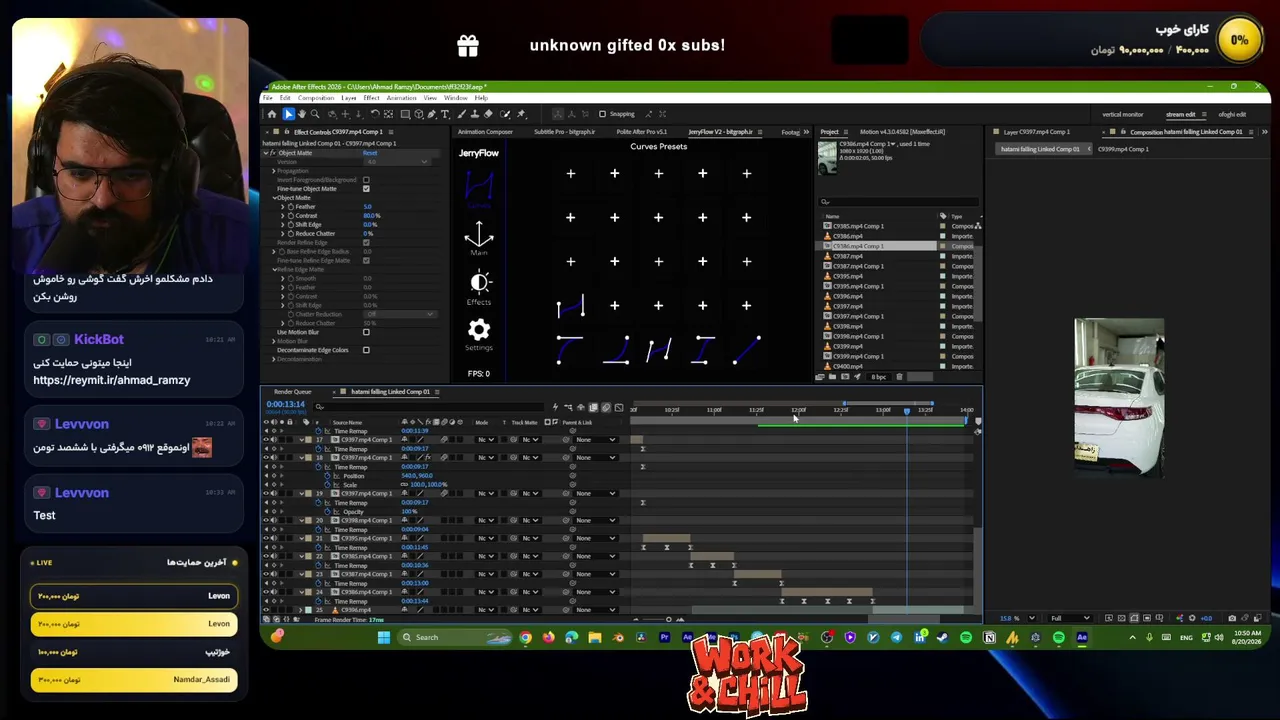Expand the Decontamination group
1280x720 pixels.
point(274,359)
